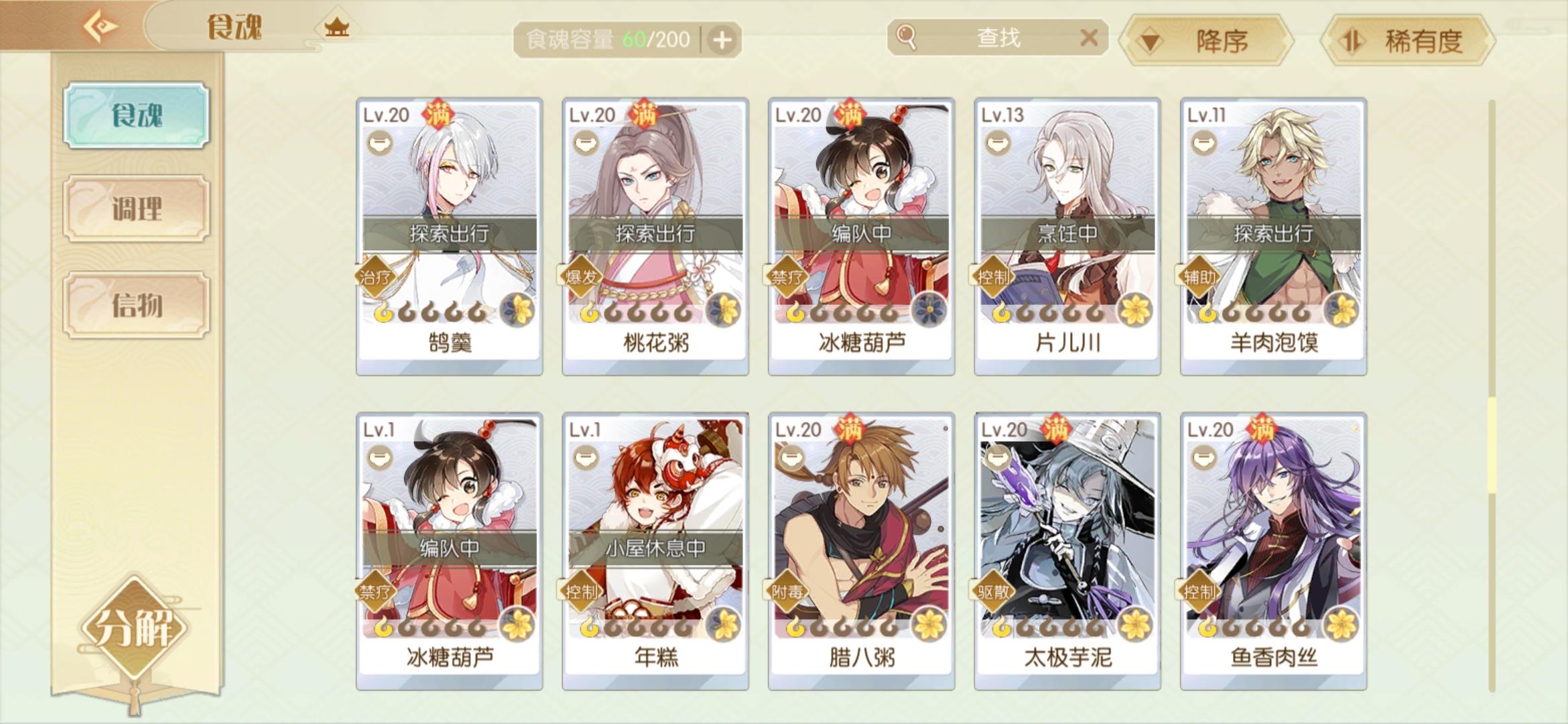Open the home pavilion icon

click(x=336, y=27)
